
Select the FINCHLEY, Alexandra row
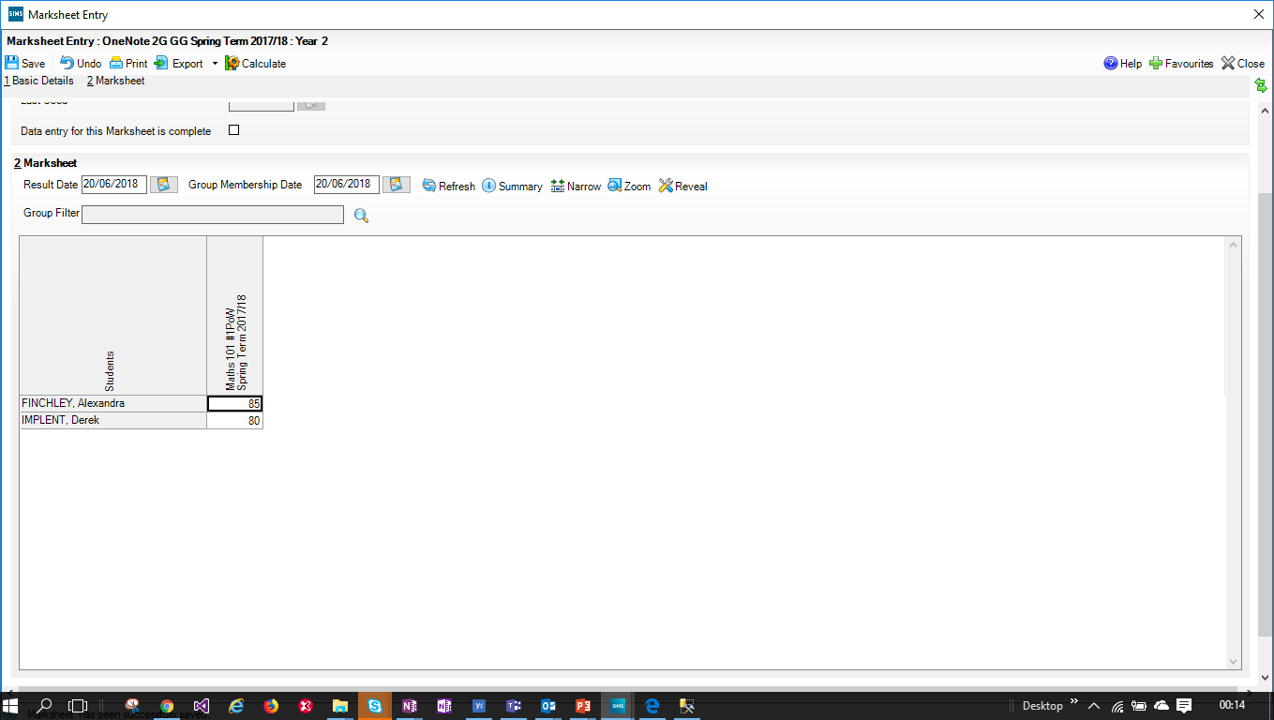pyautogui.click(x=113, y=404)
